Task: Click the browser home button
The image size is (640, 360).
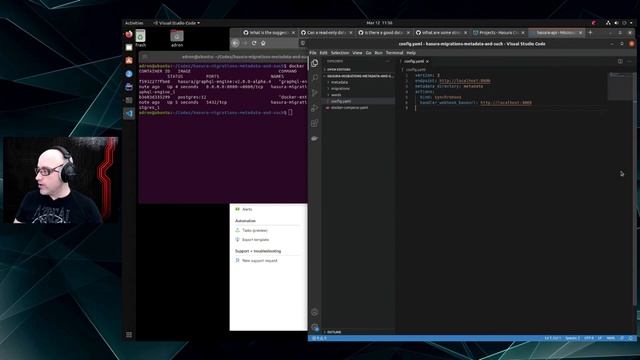Action: click(x=263, y=43)
